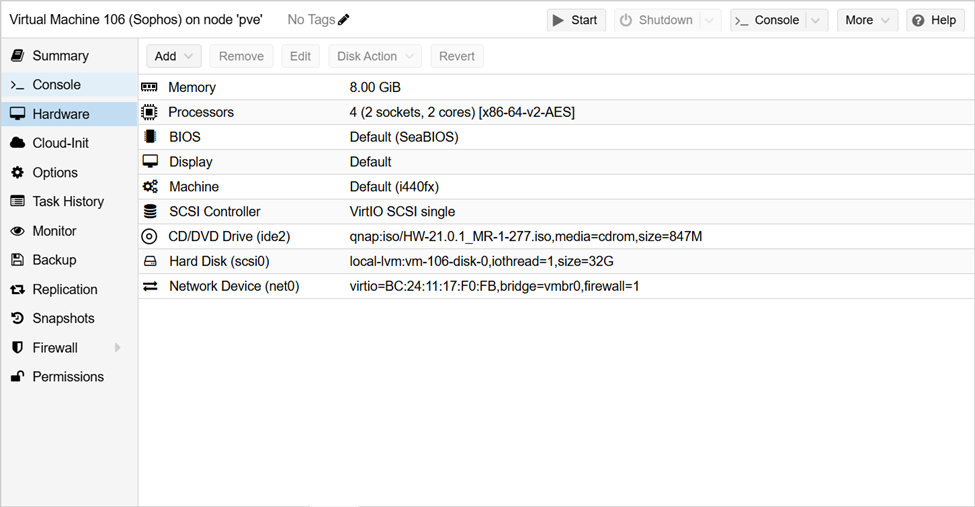Select the Display hardware row

400,162
